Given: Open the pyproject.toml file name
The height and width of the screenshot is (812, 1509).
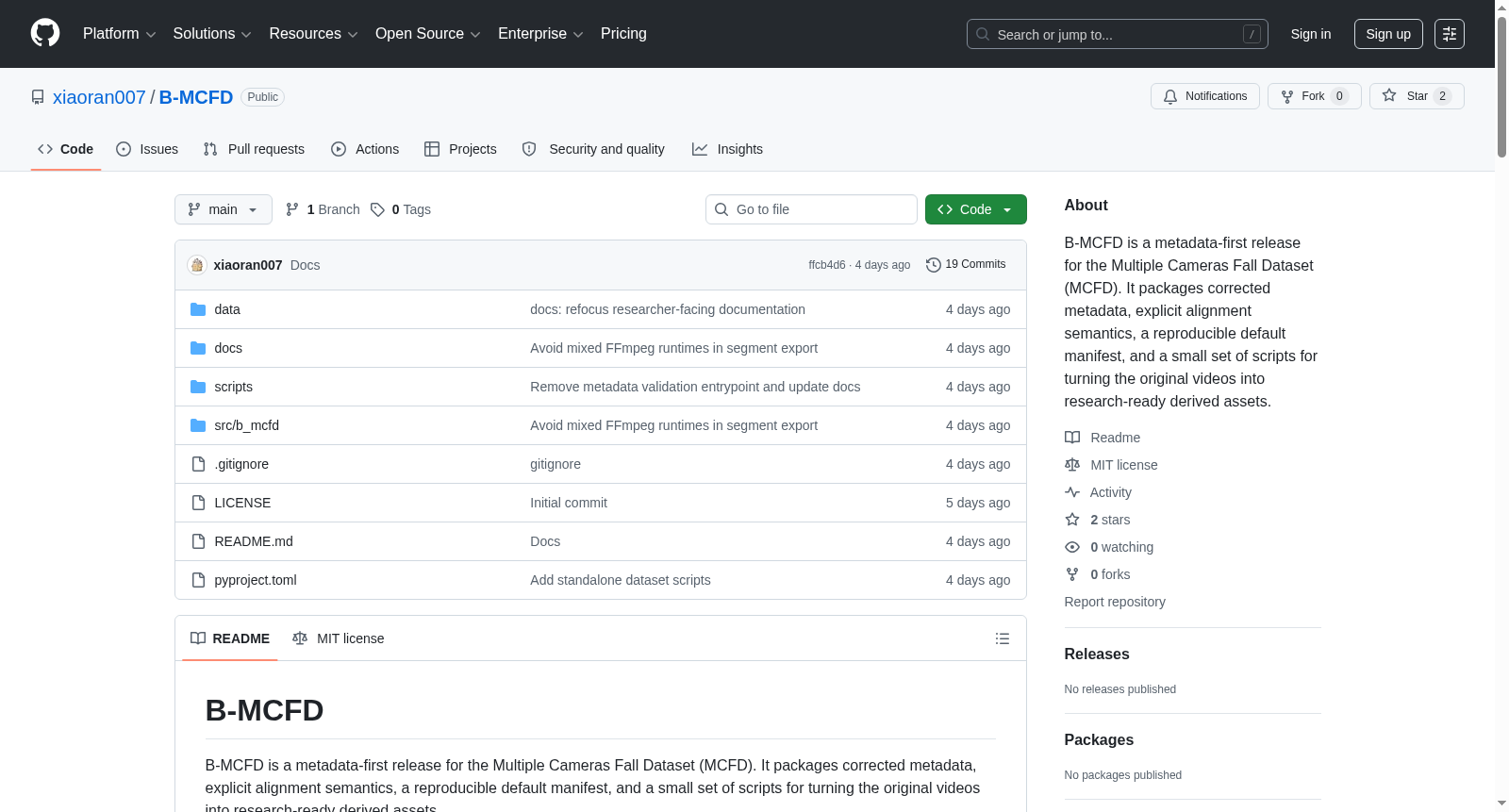Looking at the screenshot, I should (256, 580).
